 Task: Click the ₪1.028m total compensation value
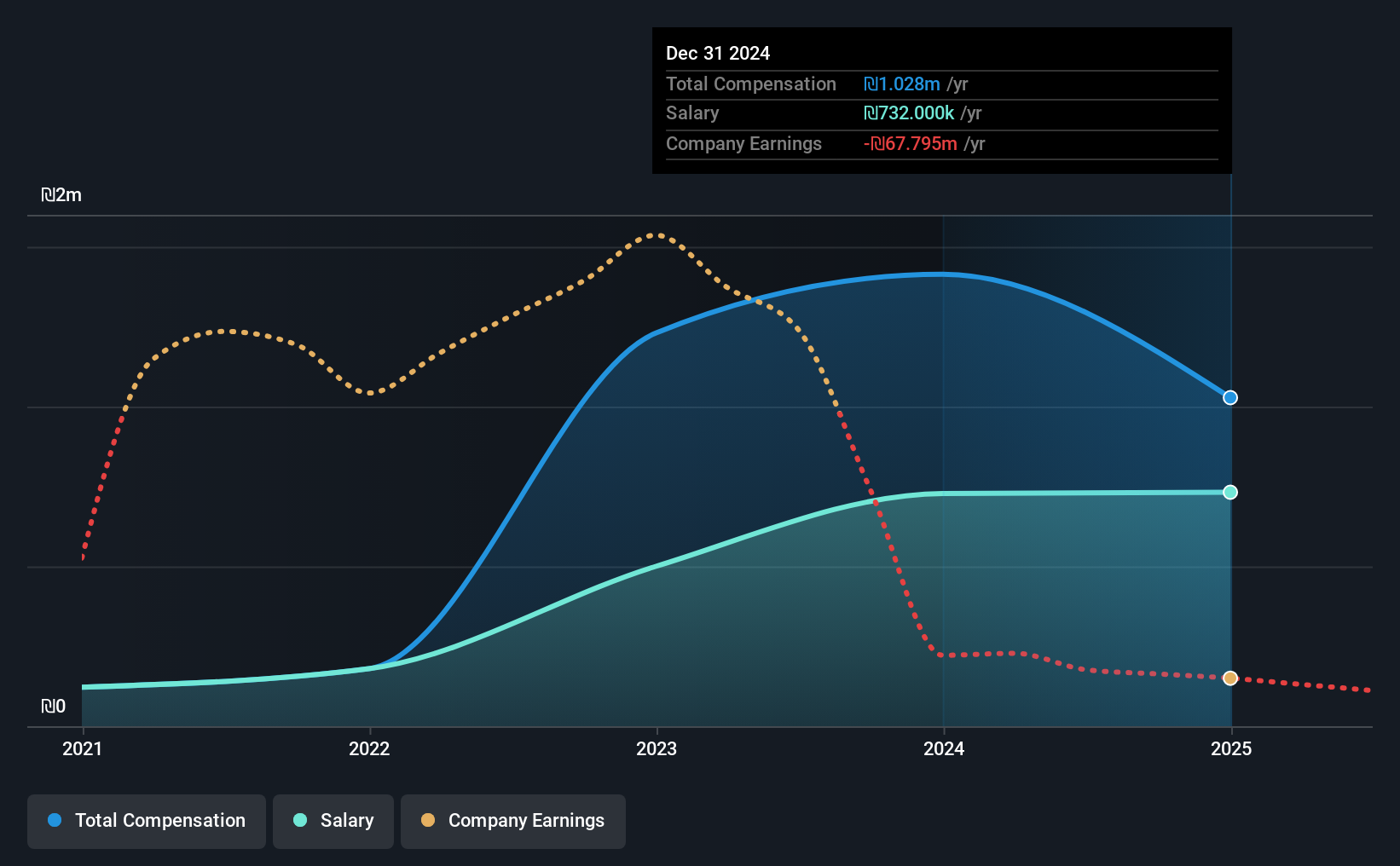point(902,84)
